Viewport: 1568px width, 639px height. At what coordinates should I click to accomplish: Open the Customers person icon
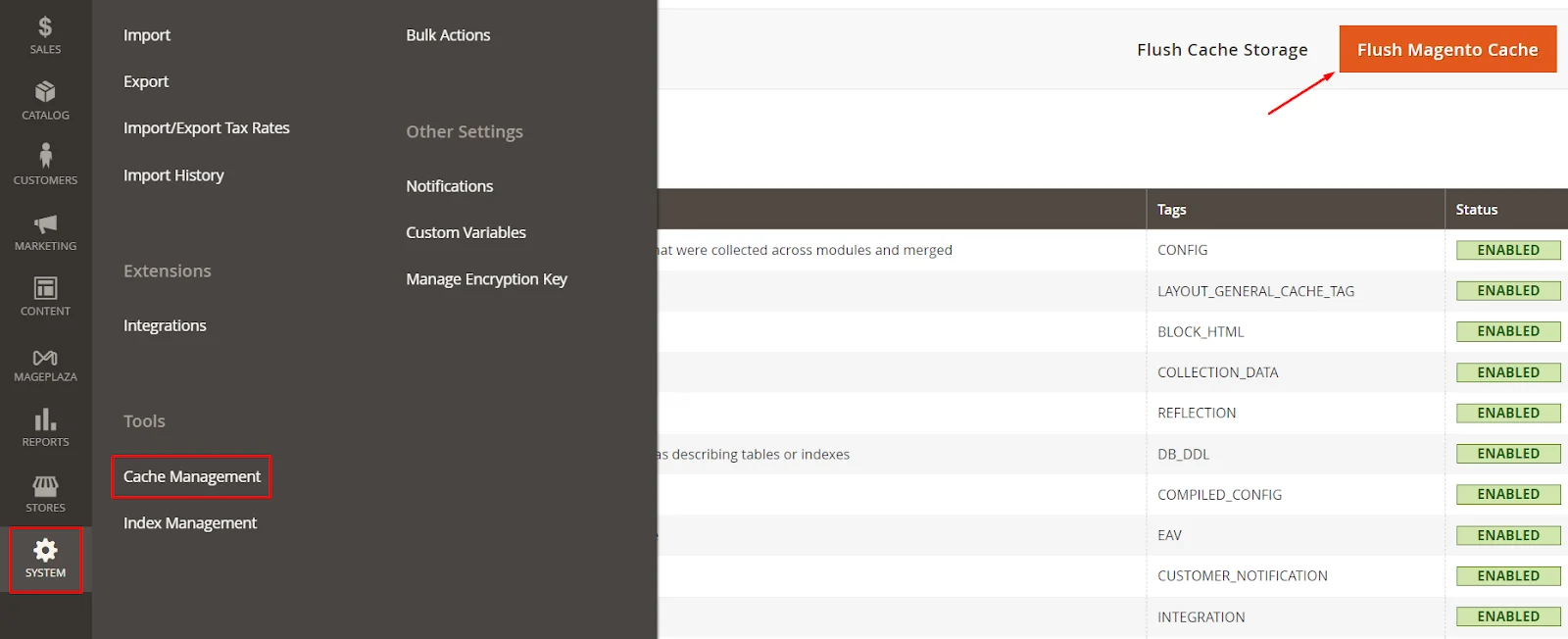pos(45,157)
